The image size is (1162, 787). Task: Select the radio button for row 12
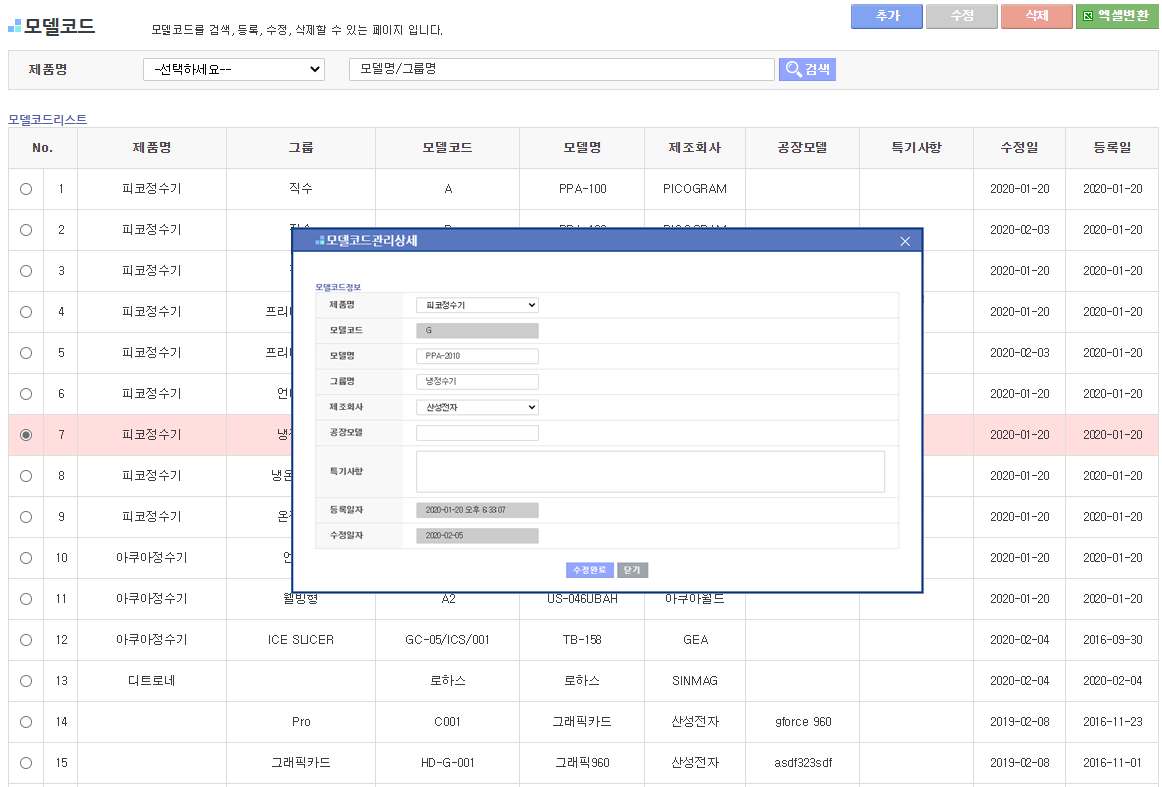click(26, 640)
